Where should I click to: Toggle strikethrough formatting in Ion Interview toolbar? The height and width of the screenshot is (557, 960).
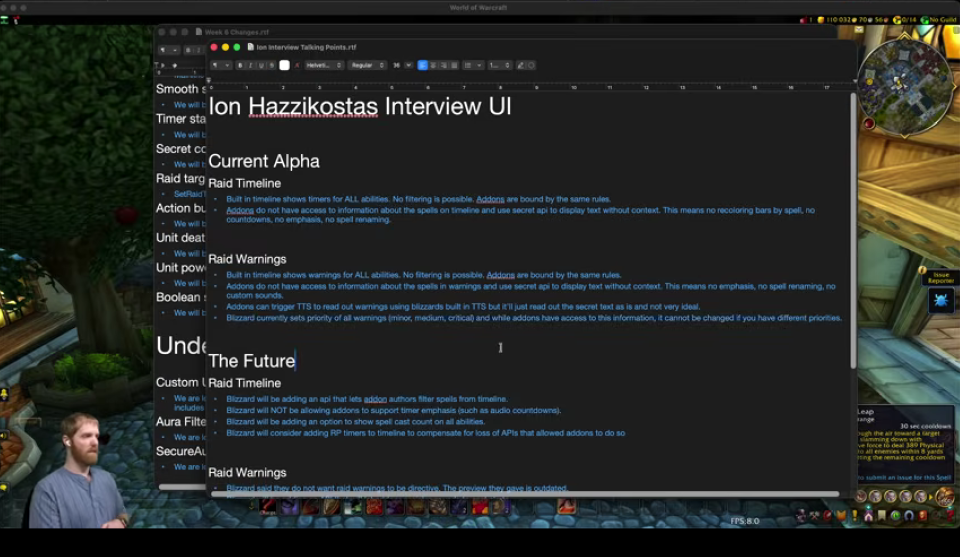[271, 65]
